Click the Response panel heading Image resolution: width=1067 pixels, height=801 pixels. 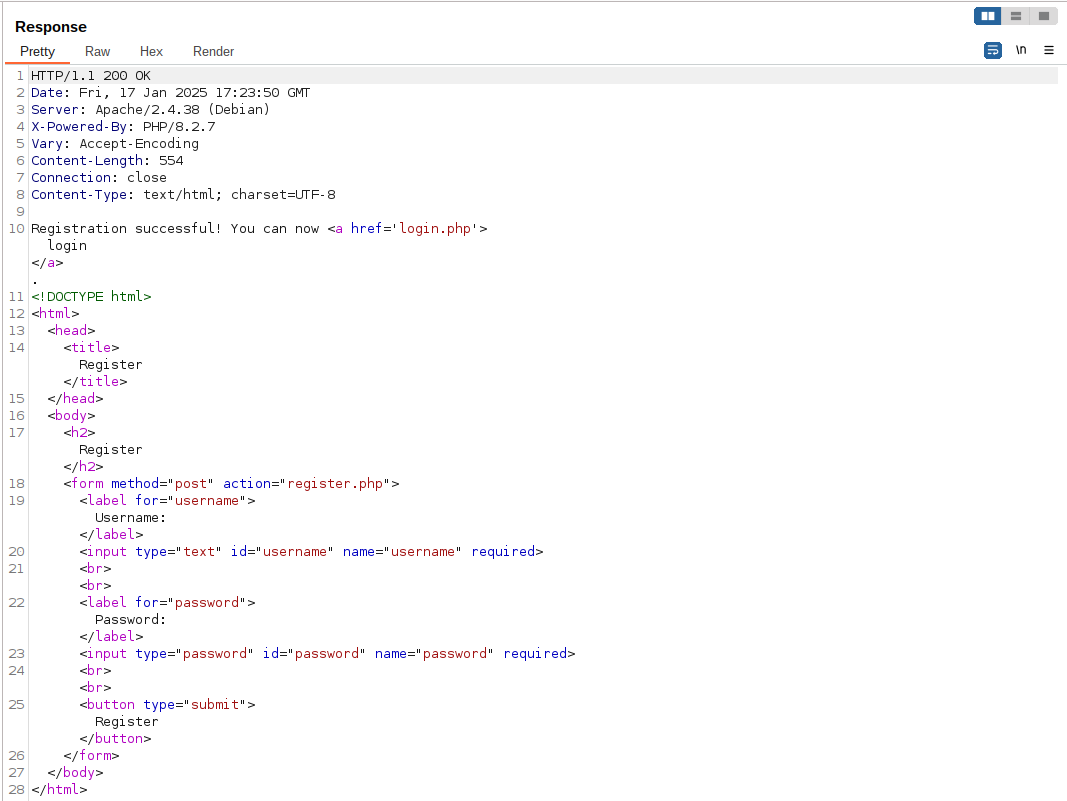pos(51,27)
